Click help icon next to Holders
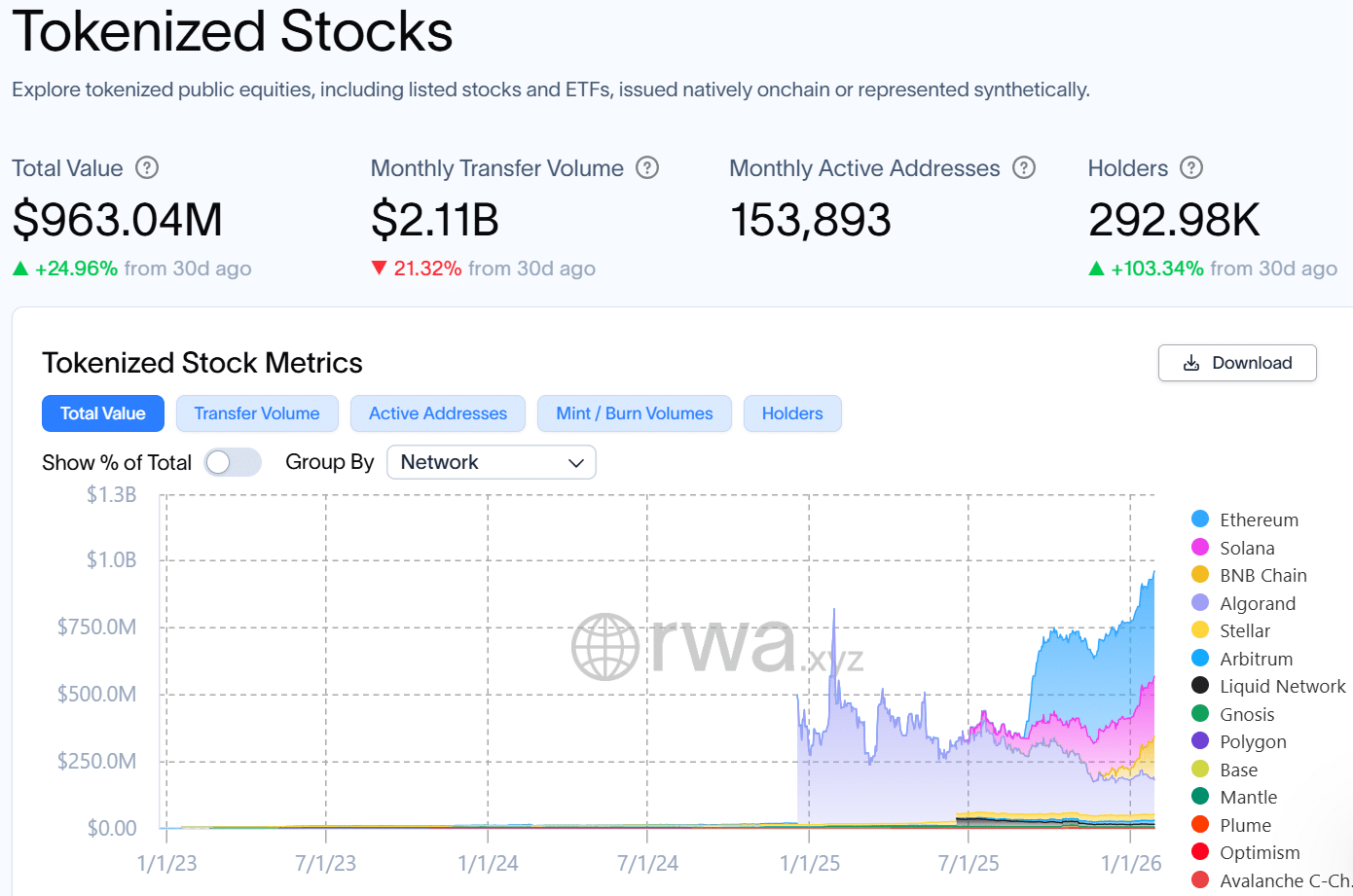This screenshot has width=1353, height=896. point(1191,167)
